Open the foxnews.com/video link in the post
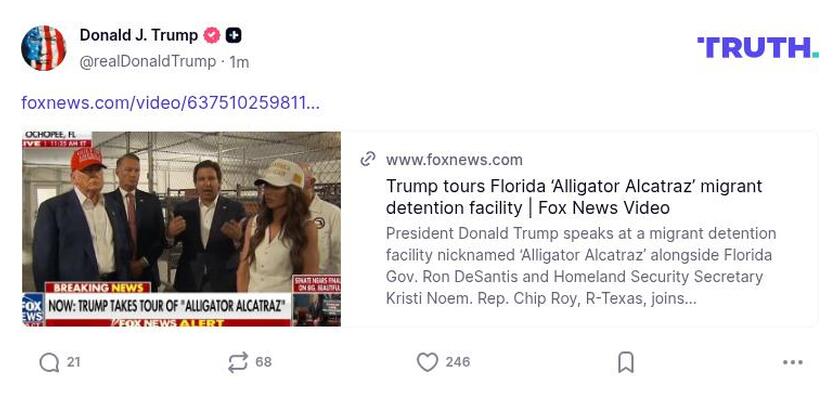 click(170, 102)
